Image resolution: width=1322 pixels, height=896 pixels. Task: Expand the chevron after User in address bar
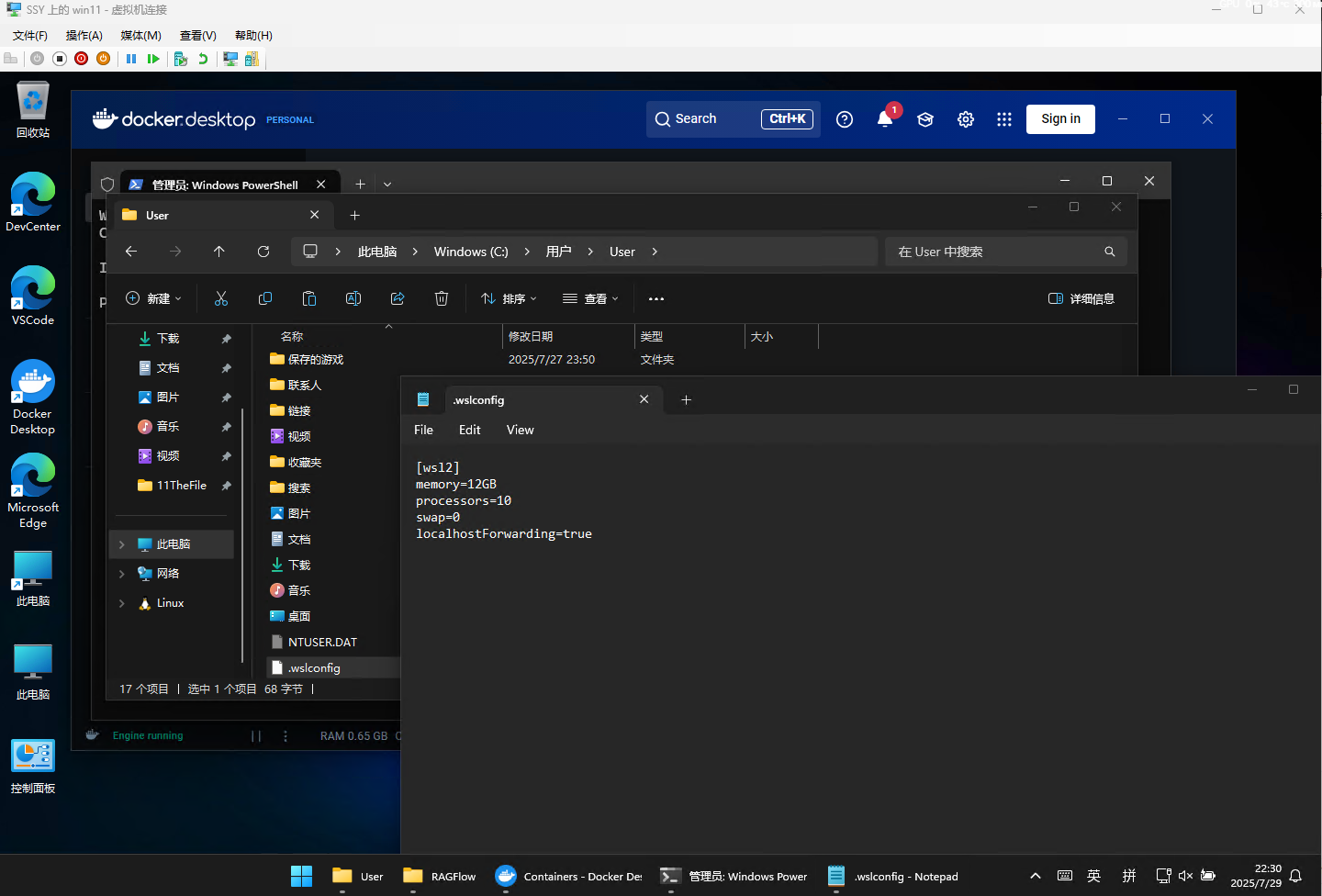point(655,252)
